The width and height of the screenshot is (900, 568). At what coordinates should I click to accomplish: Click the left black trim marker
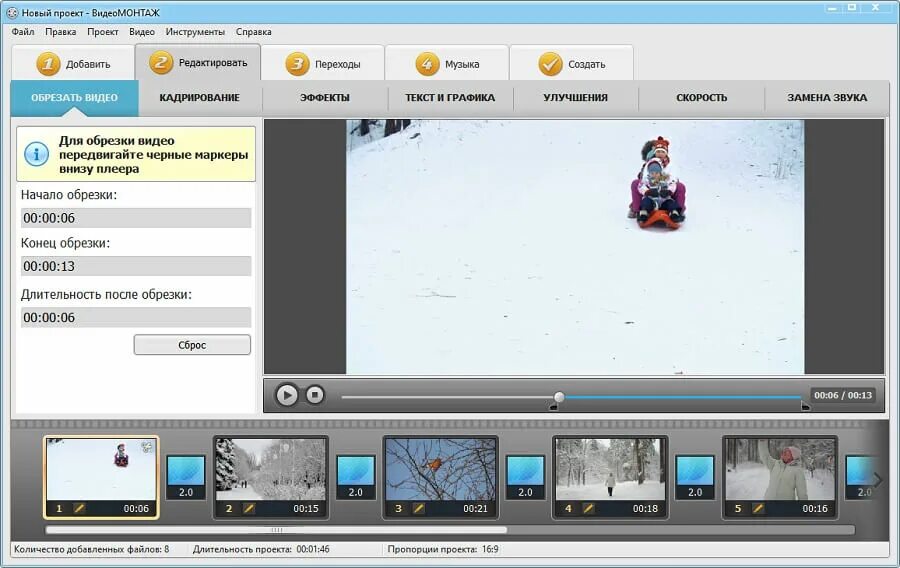pyautogui.click(x=553, y=407)
